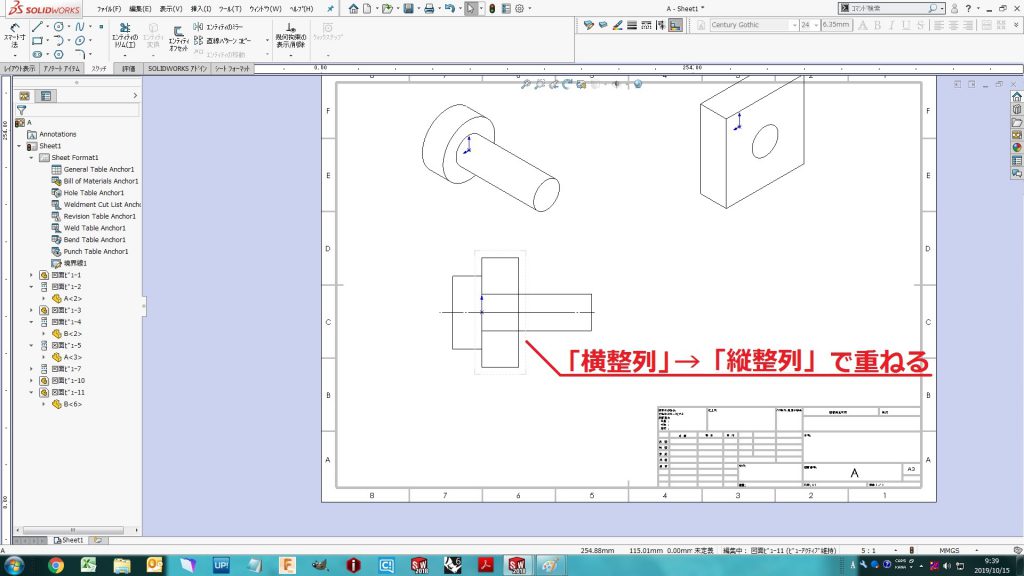Select the Circle sketch tool
The height and width of the screenshot is (576, 1024).
59,26
